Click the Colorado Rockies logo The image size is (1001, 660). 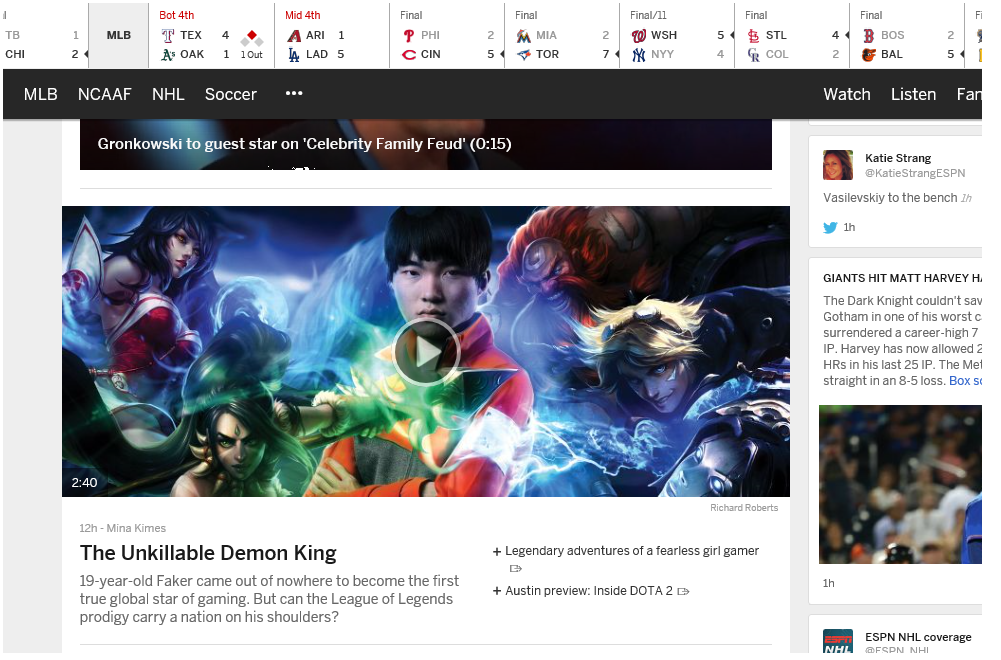(753, 55)
